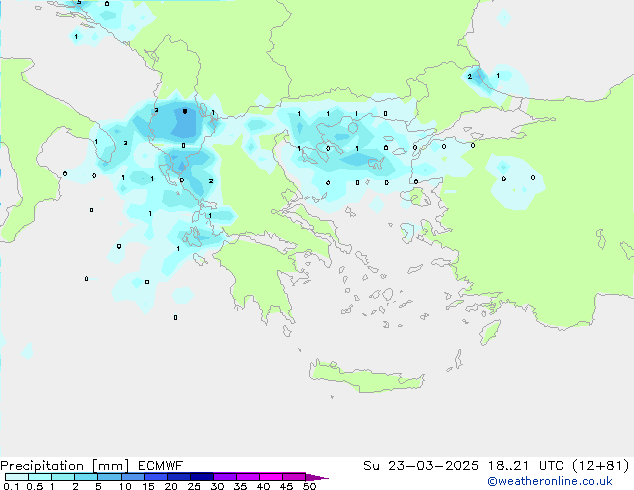Select the 0.1–0.5 mm legend color swatch
This screenshot has width=634, height=490.
tap(17, 477)
